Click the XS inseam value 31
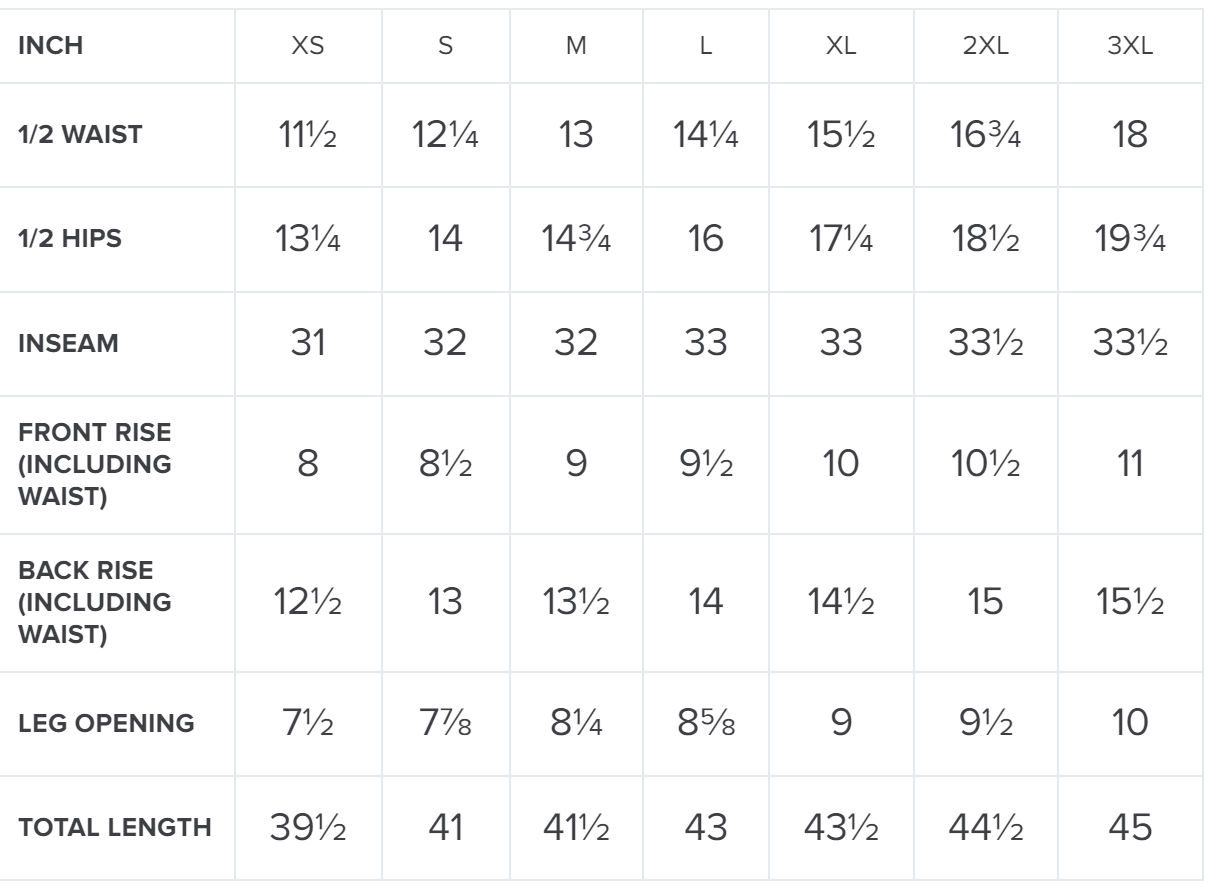 pyautogui.click(x=307, y=344)
